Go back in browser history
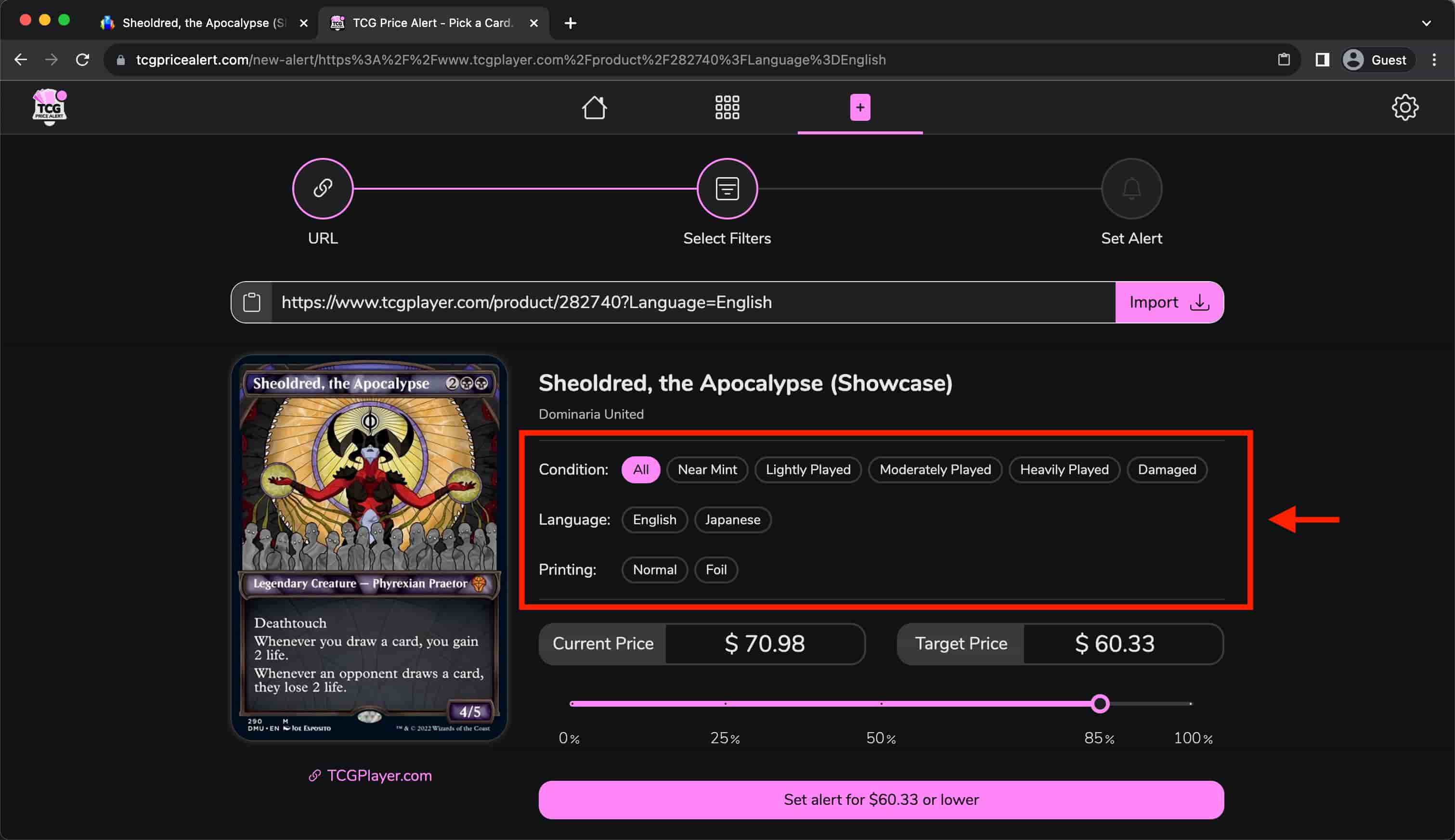 click(x=21, y=59)
